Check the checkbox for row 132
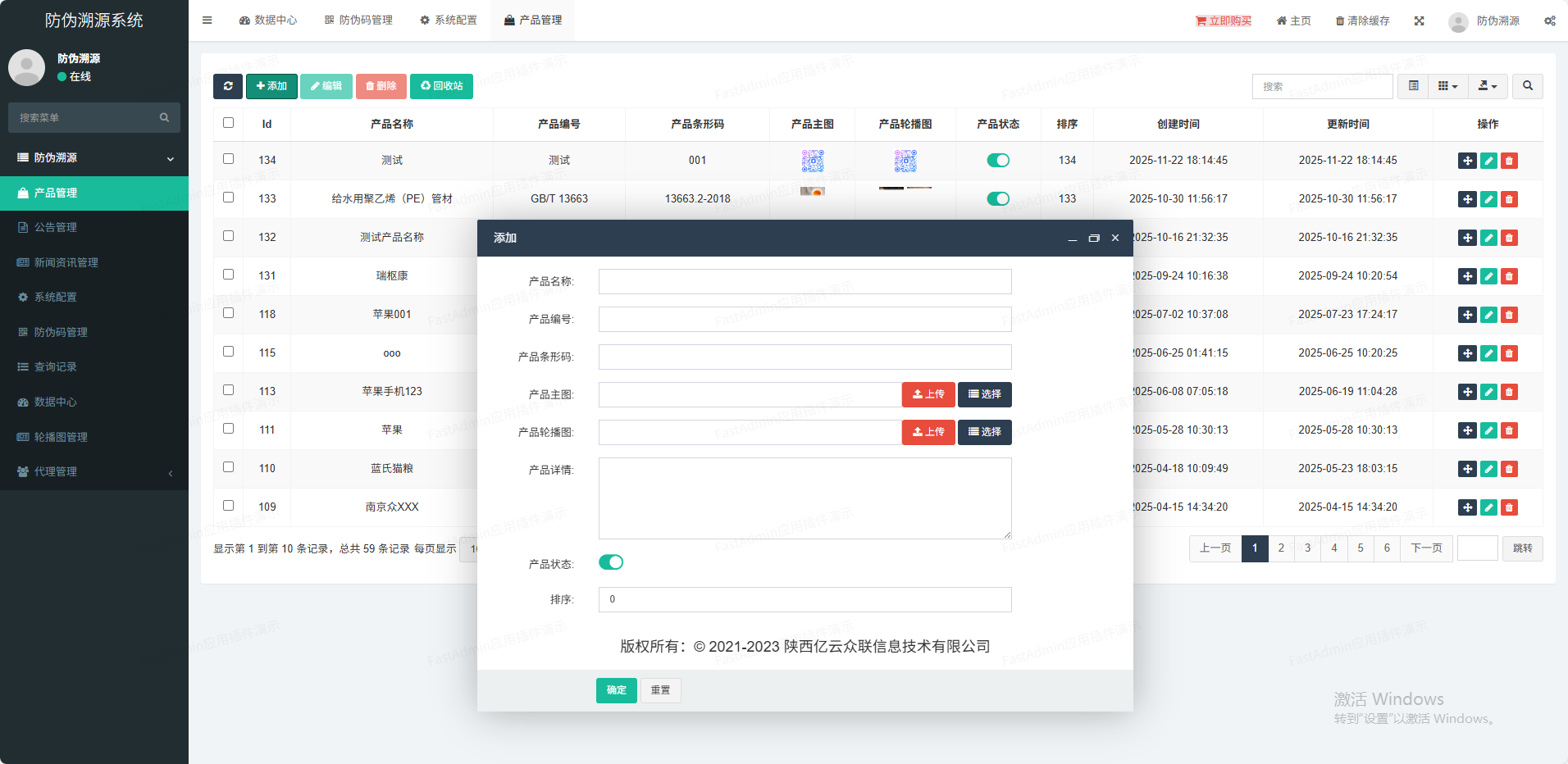The width and height of the screenshot is (1568, 764). pos(228,236)
